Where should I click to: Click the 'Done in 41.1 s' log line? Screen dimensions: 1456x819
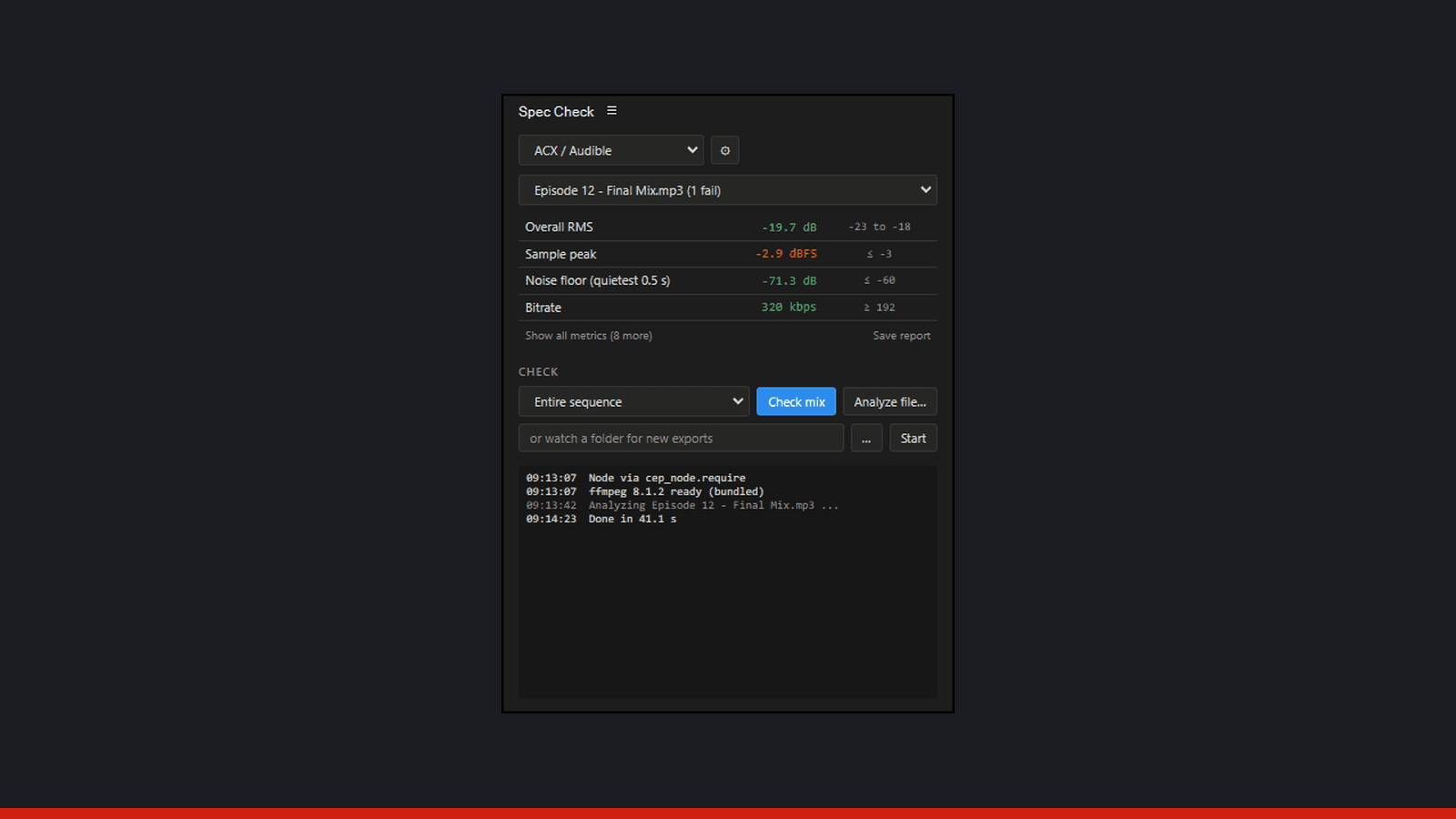[x=602, y=519]
